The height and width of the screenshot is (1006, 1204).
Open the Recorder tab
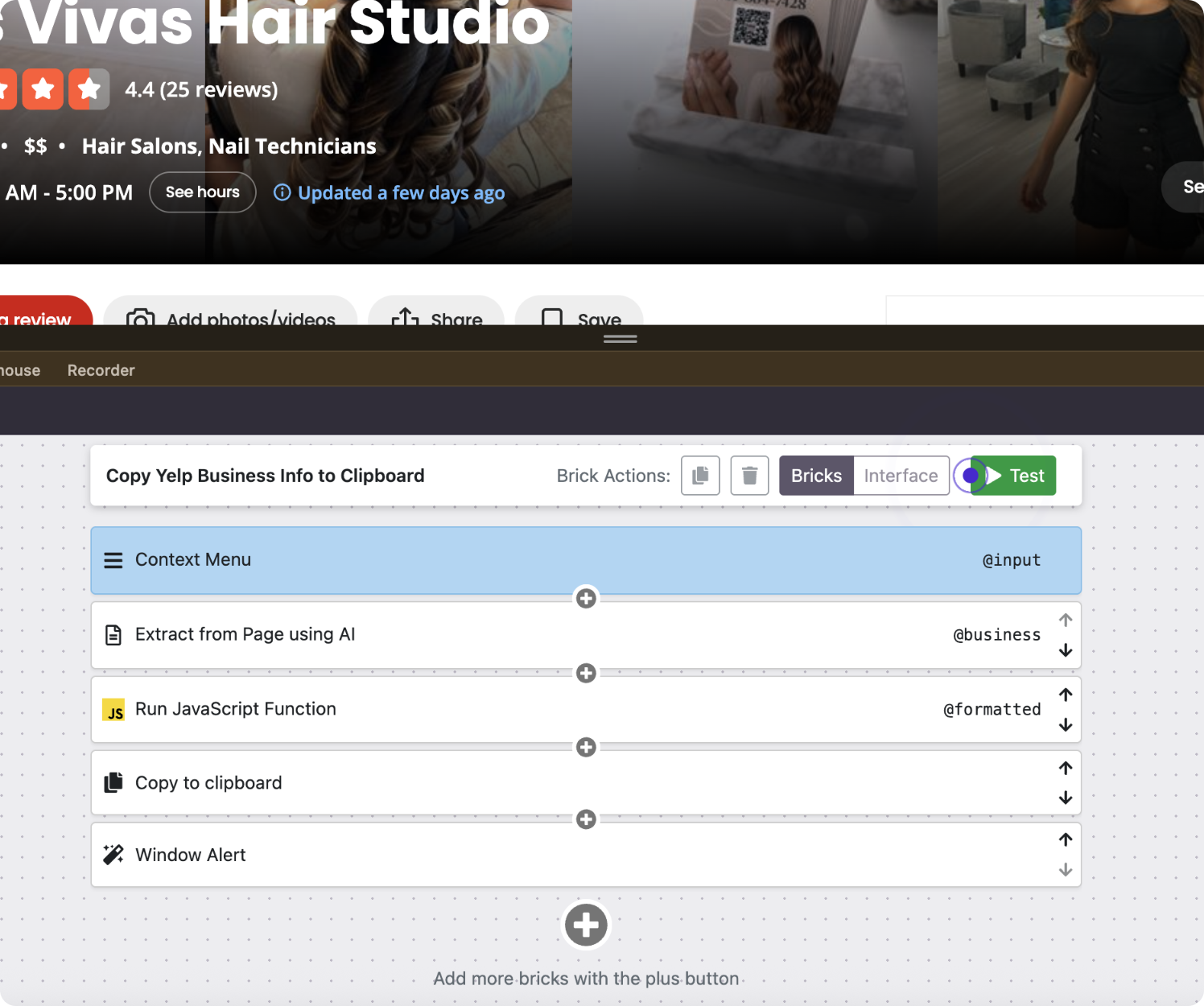click(x=101, y=370)
